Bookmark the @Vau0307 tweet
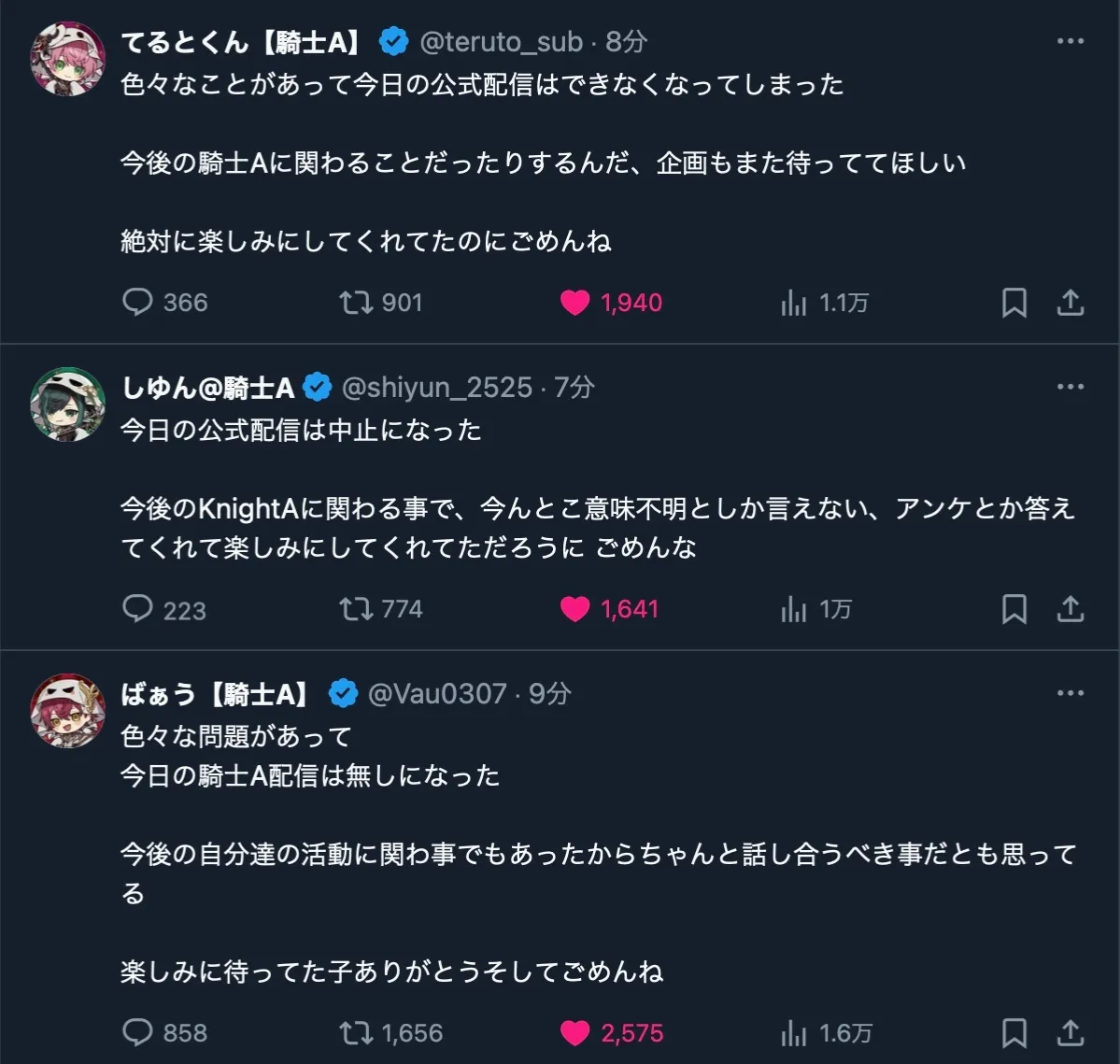Viewport: 1120px width, 1064px height. 1014,1032
